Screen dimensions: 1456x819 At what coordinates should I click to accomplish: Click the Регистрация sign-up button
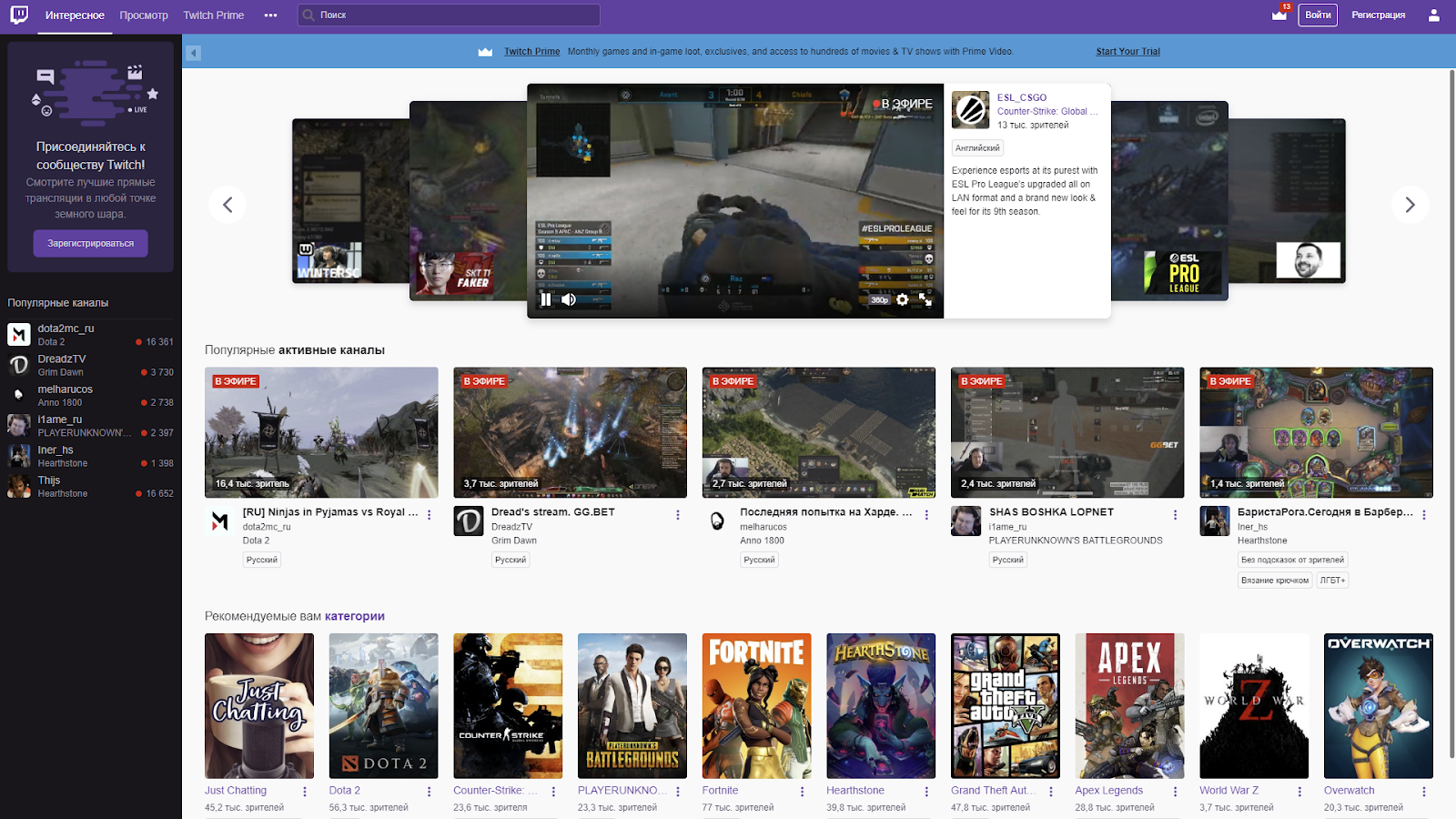pyautogui.click(x=1379, y=15)
